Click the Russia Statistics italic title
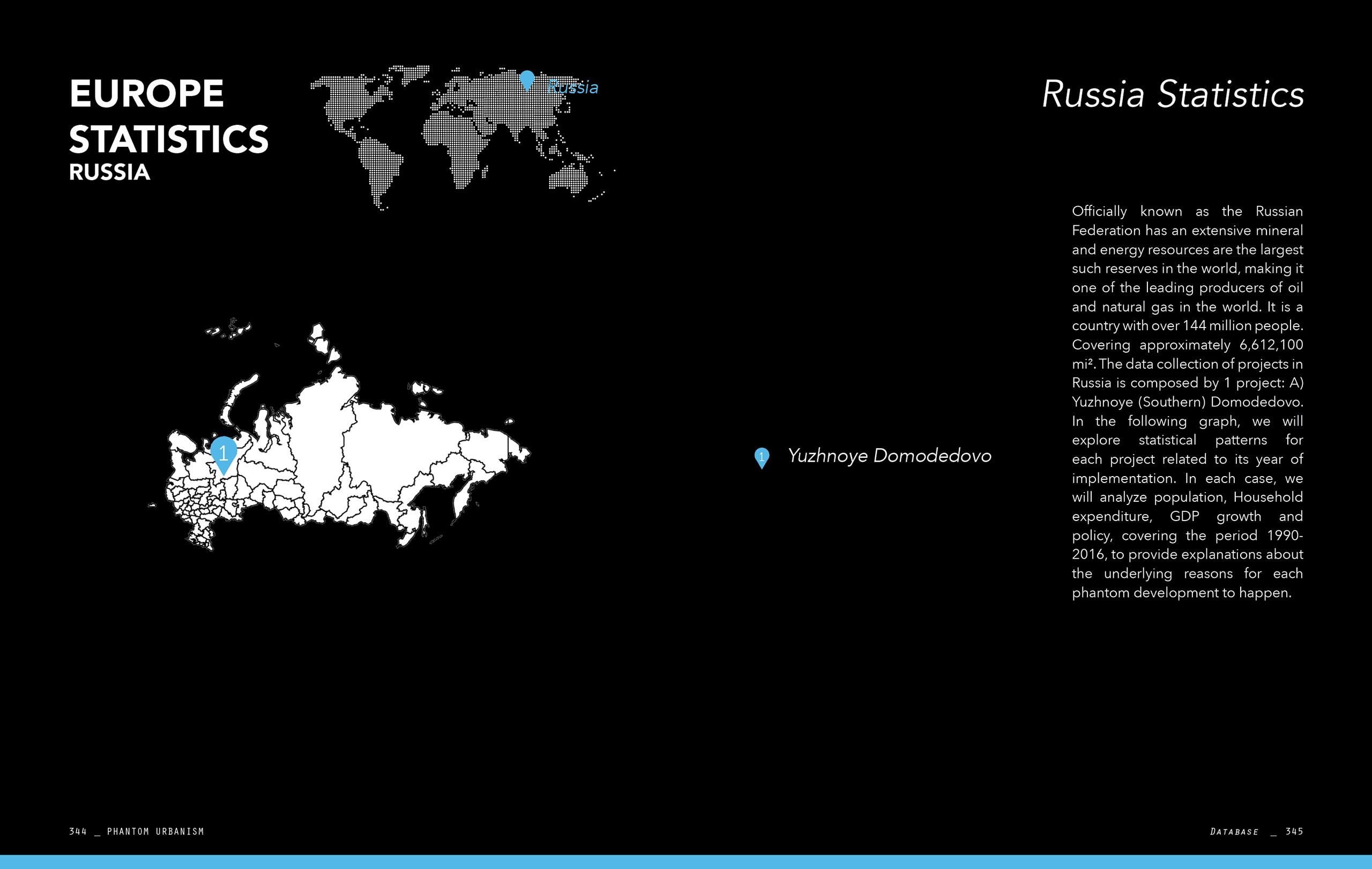Viewport: 1372px width, 869px height. [x=1173, y=94]
